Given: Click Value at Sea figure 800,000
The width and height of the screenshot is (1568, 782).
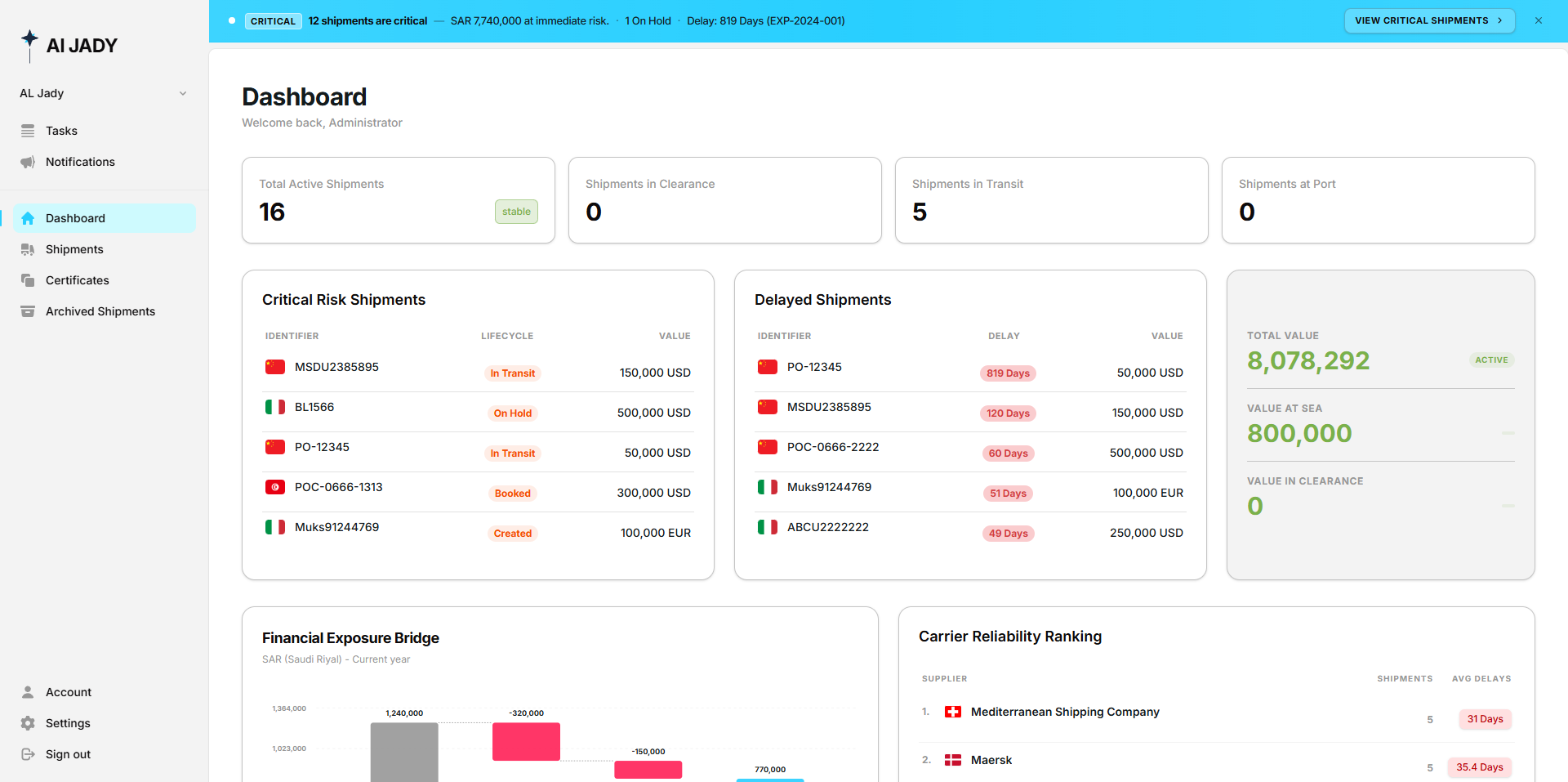Looking at the screenshot, I should (x=1299, y=433).
